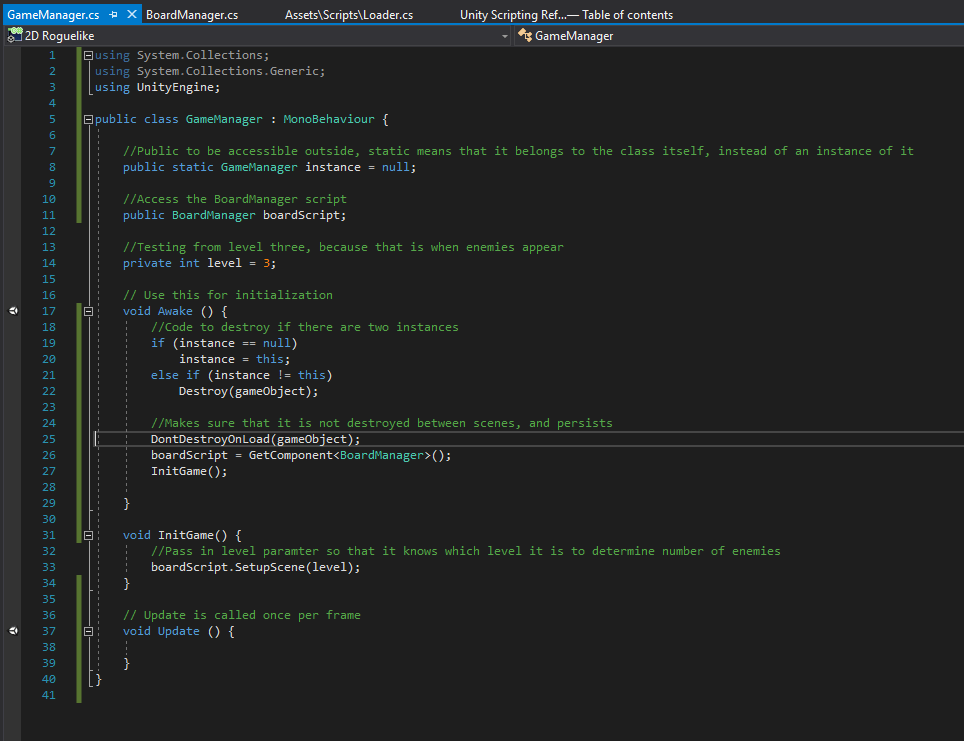
Task: Collapse the using directives block
Action: (x=89, y=55)
